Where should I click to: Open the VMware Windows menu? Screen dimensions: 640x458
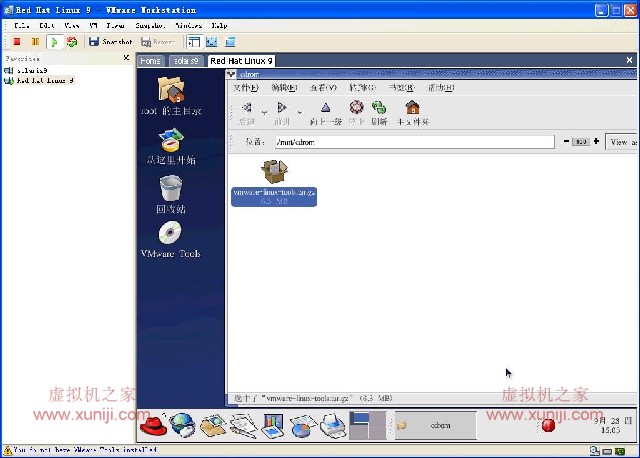tap(189, 25)
